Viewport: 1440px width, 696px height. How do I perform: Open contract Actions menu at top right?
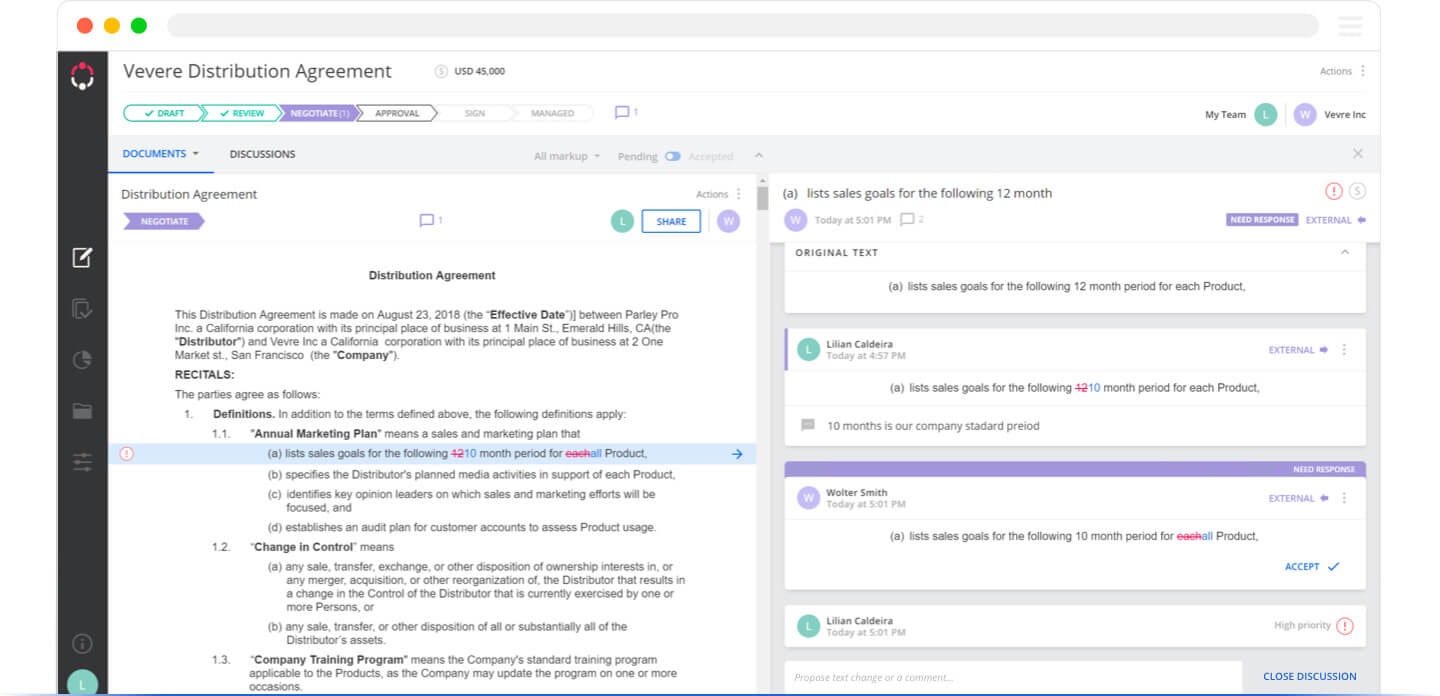[1343, 71]
